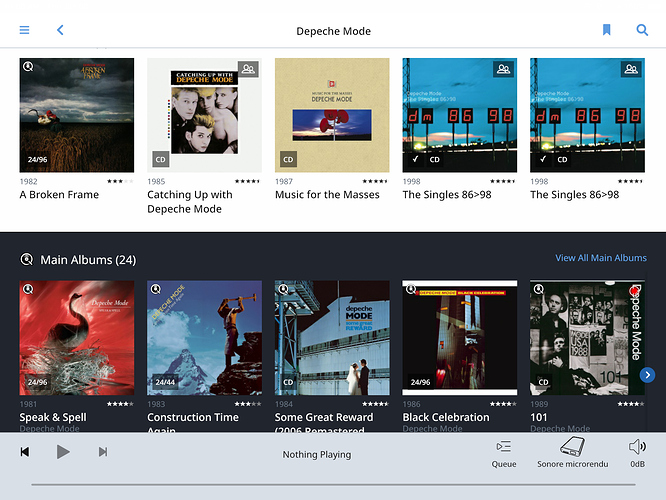
Task: Open volume control showing 0dB
Action: click(638, 454)
